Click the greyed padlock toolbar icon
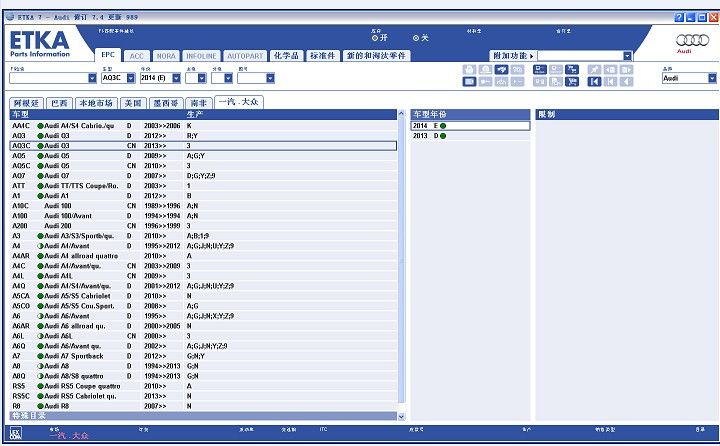 pyautogui.click(x=469, y=70)
